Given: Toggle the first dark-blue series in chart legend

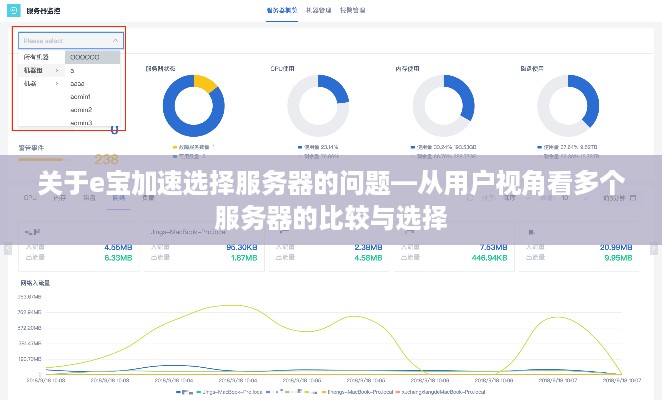Looking at the screenshot, I should click(184, 392).
